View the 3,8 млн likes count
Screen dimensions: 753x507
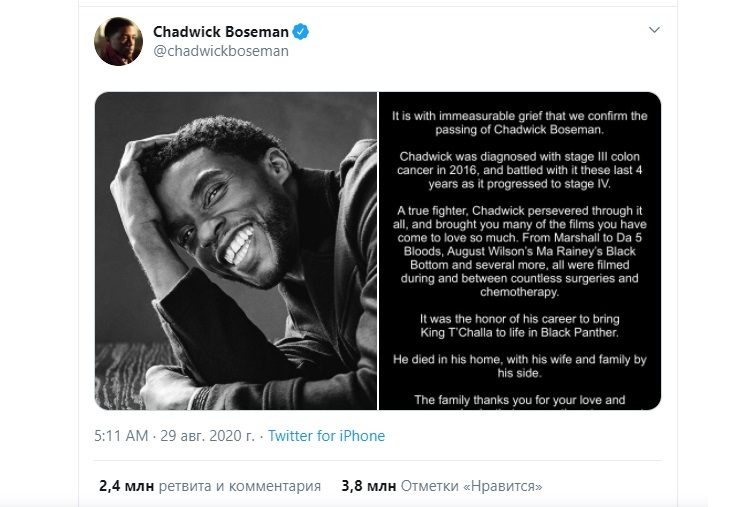click(369, 486)
